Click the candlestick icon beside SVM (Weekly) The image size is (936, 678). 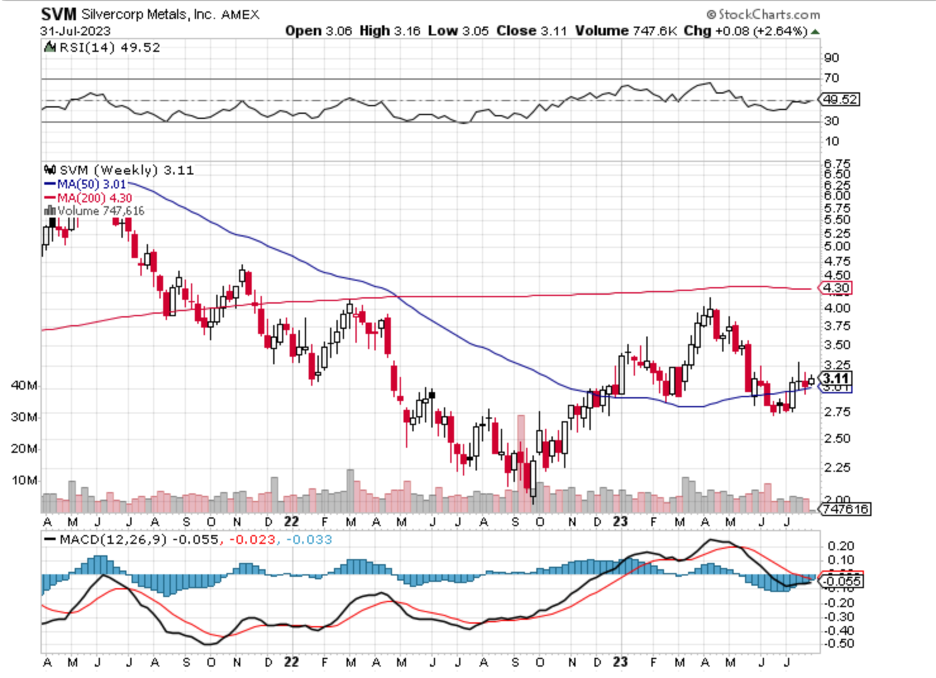pyautogui.click(x=46, y=171)
